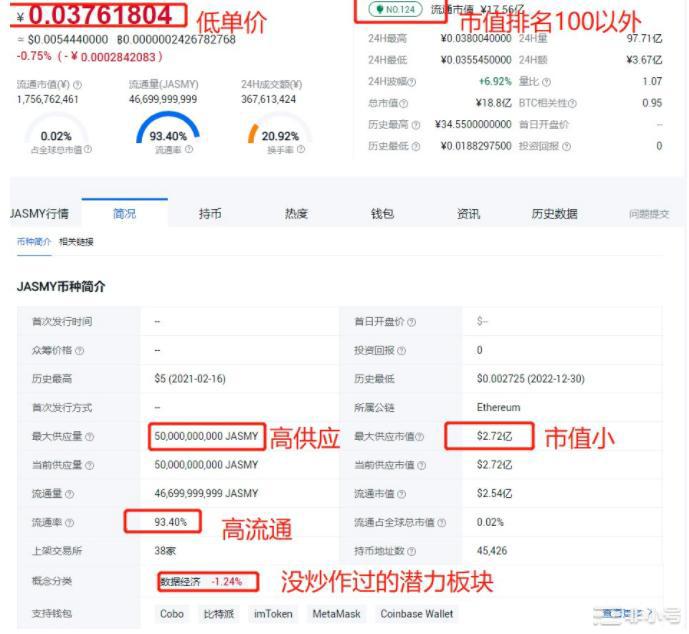The height and width of the screenshot is (634, 689).
Task: Click the -0.75% price change text
Action: pyautogui.click(x=34, y=56)
